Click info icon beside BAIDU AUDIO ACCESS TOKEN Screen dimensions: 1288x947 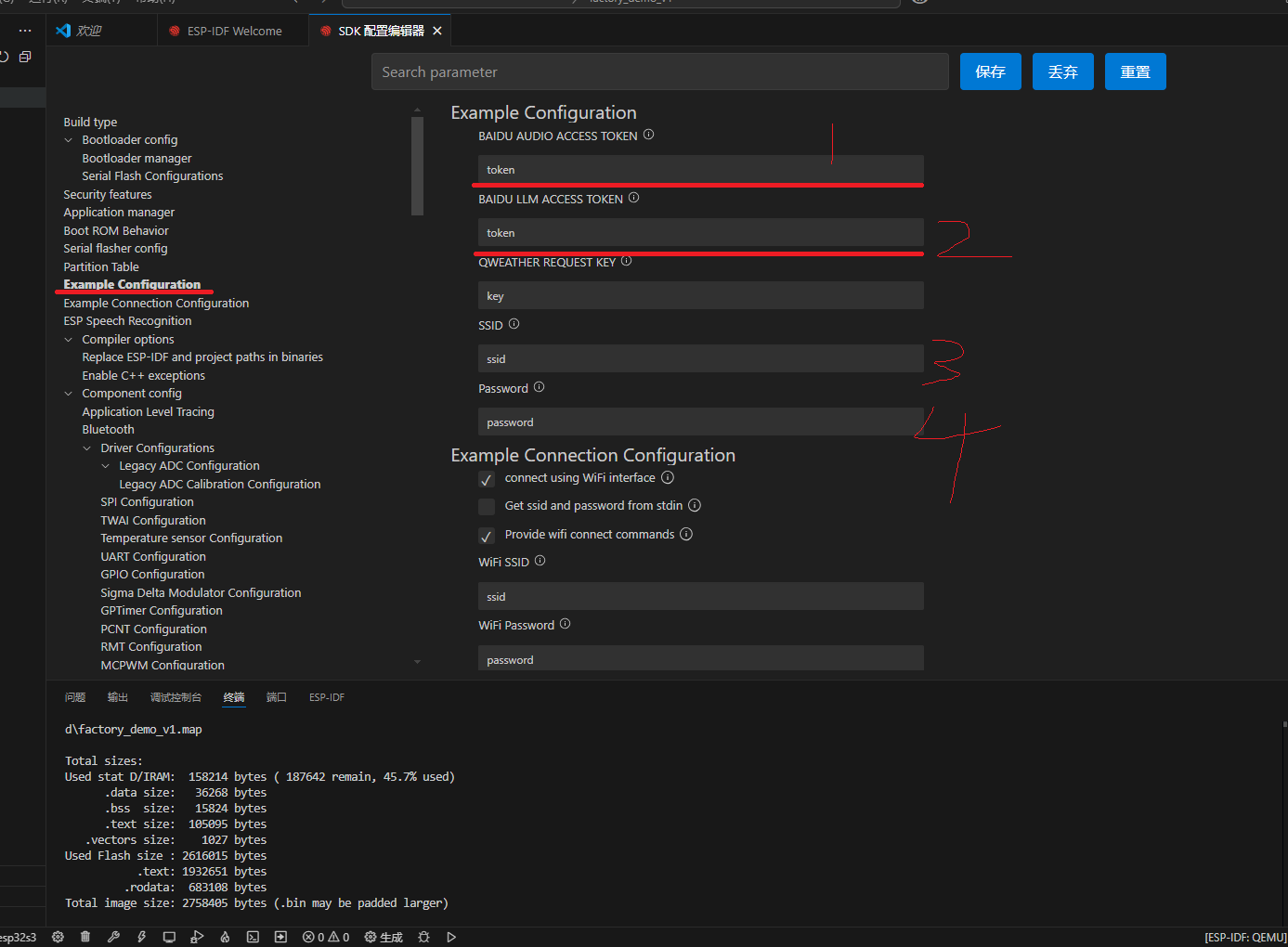649,135
